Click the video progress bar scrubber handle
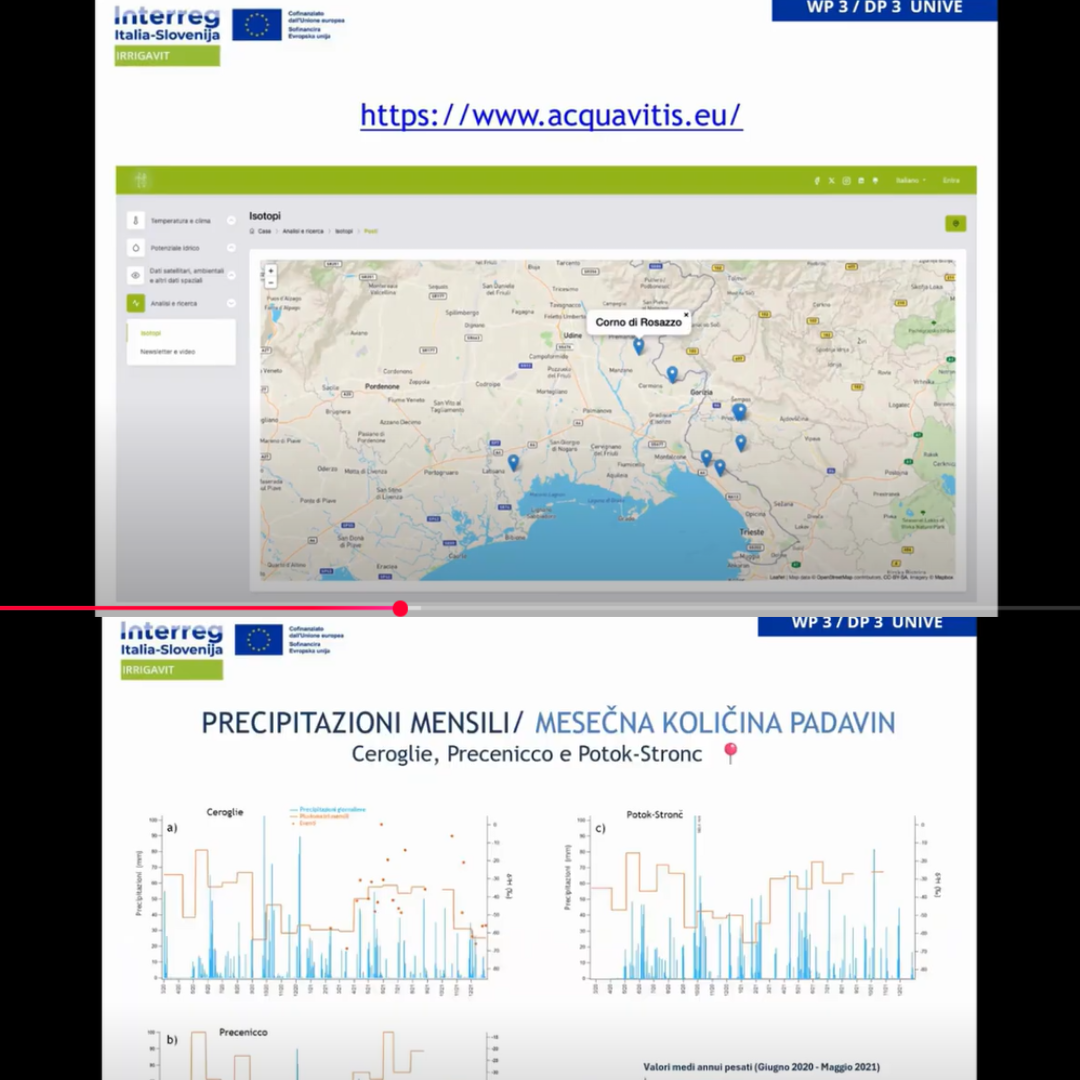This screenshot has width=1080, height=1080. (400, 608)
